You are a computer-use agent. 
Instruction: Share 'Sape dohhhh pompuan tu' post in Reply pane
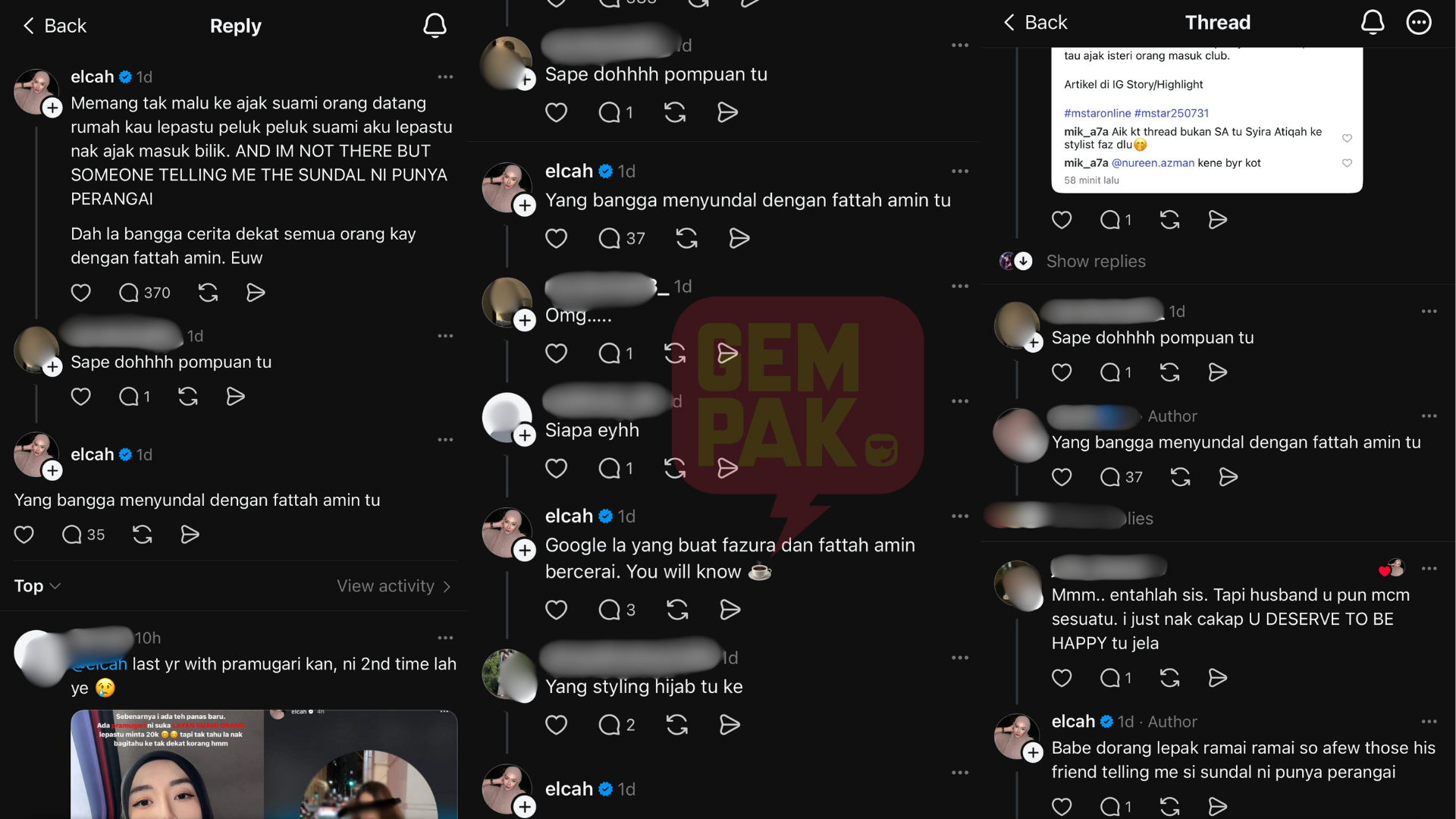pyautogui.click(x=235, y=397)
